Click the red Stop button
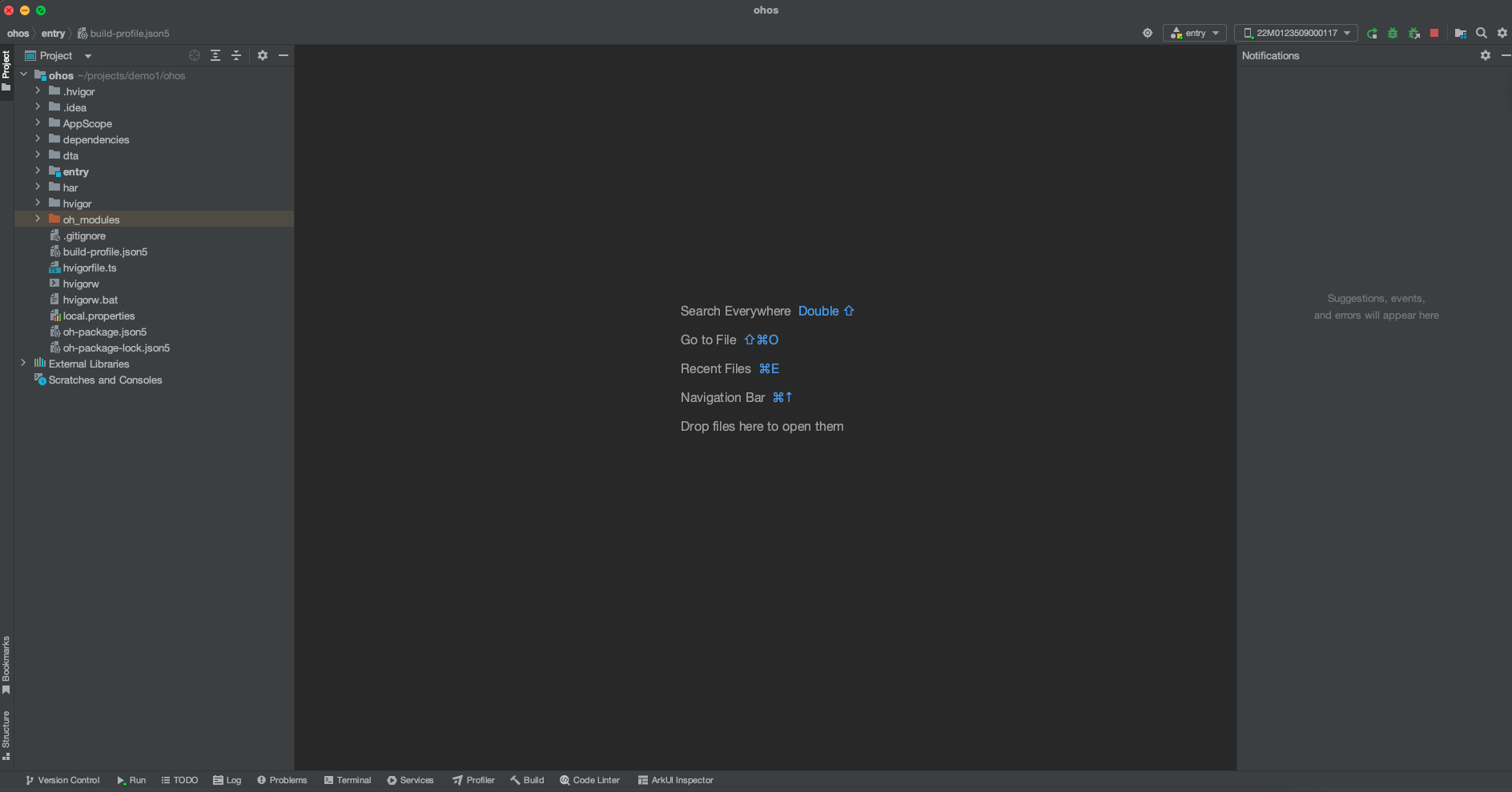The height and width of the screenshot is (792, 1512). [x=1434, y=33]
